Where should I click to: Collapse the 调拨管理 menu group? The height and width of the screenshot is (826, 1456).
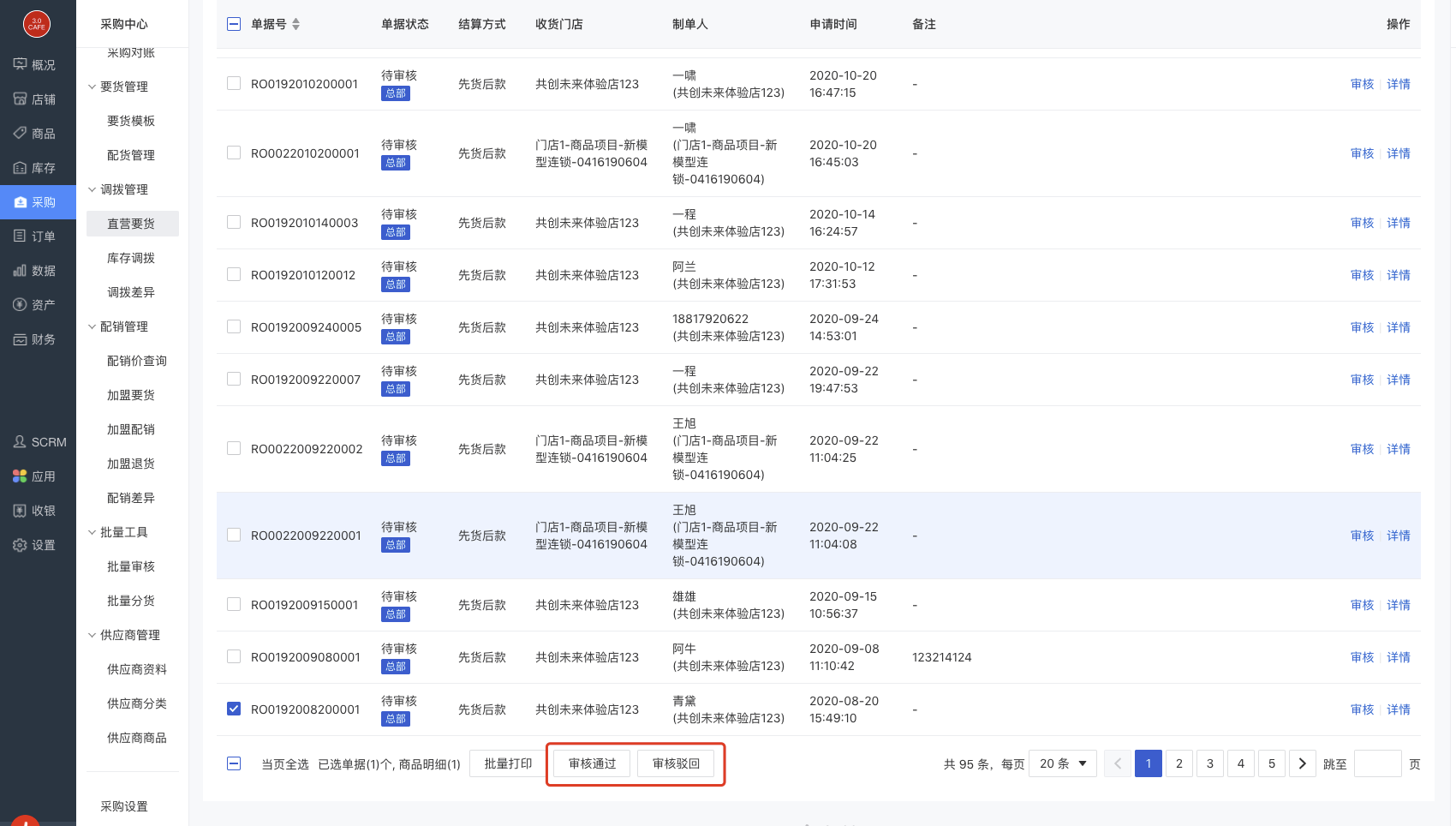119,189
